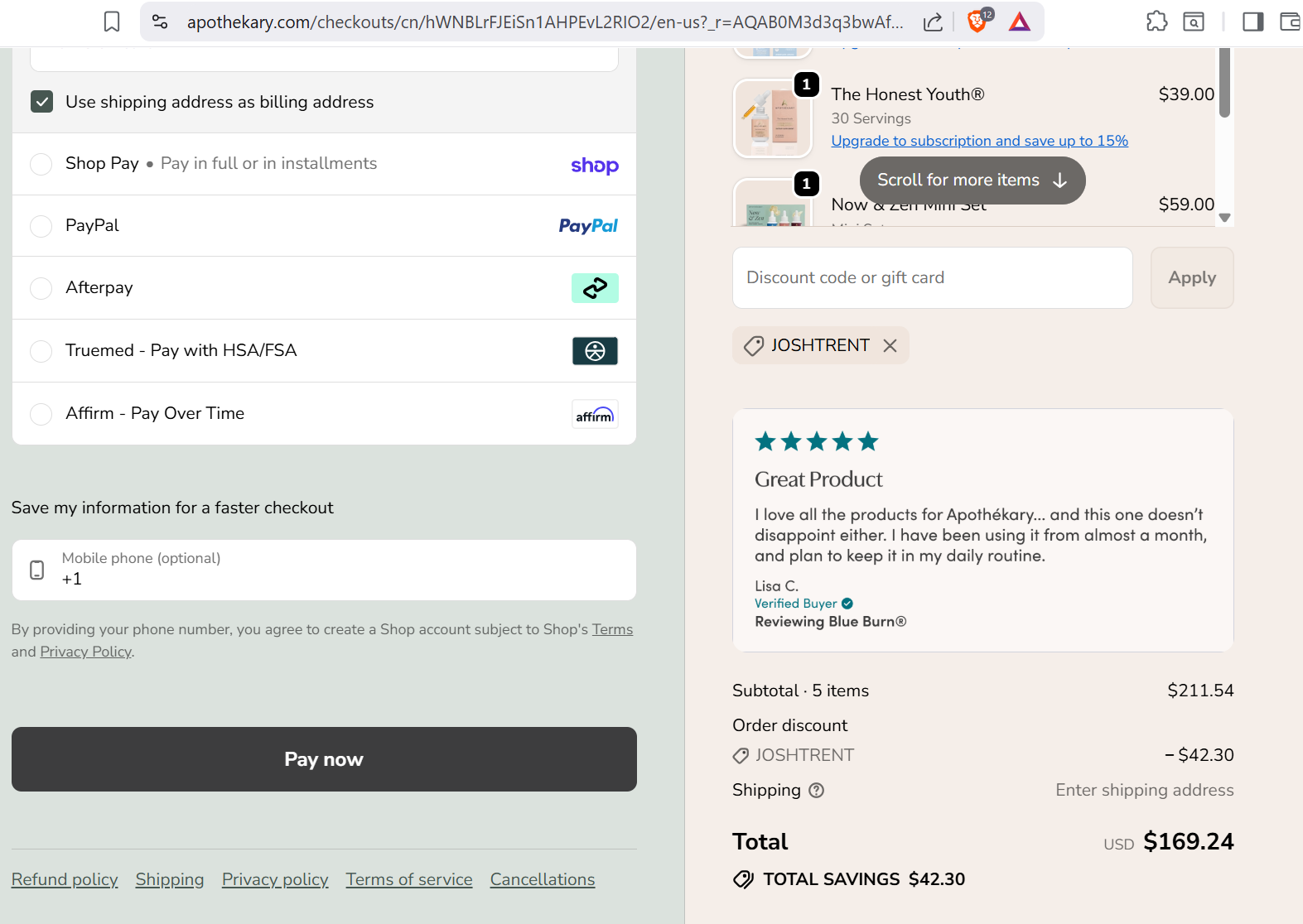Open the Brave Rewards triangle icon
The width and height of the screenshot is (1303, 924).
tap(1020, 22)
